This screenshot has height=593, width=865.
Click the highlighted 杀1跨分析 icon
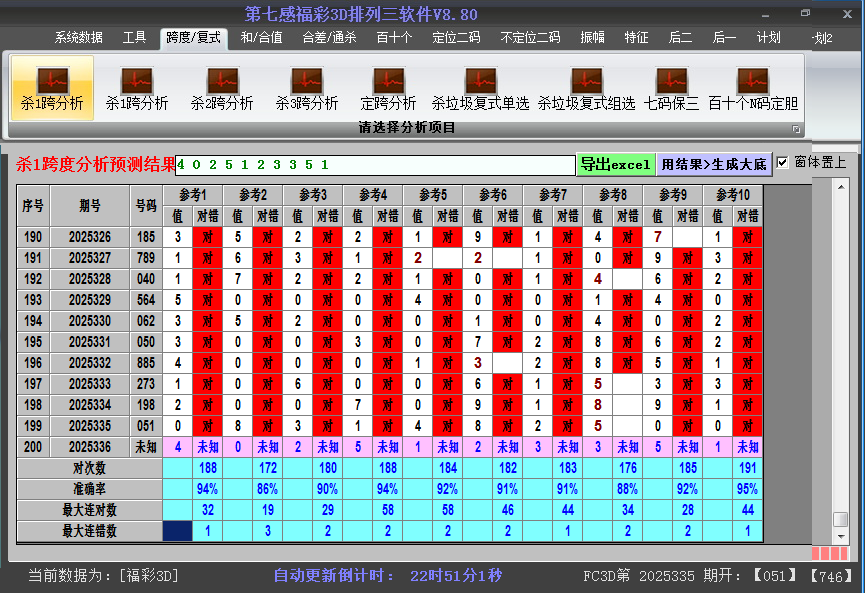point(52,88)
